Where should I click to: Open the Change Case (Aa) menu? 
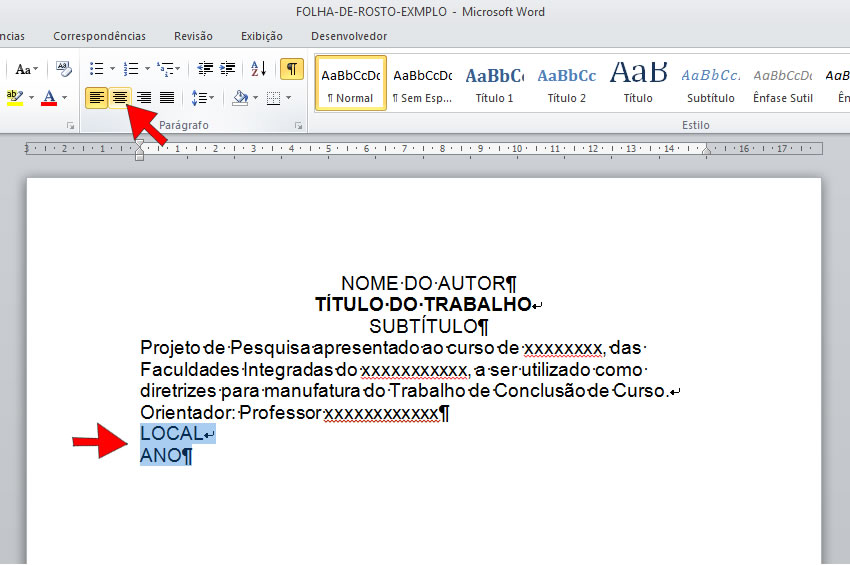point(27,69)
